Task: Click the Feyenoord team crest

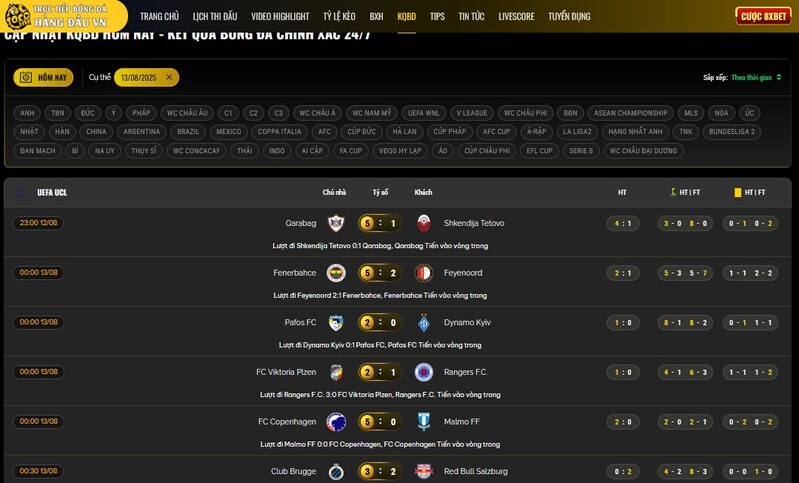Action: pos(423,273)
